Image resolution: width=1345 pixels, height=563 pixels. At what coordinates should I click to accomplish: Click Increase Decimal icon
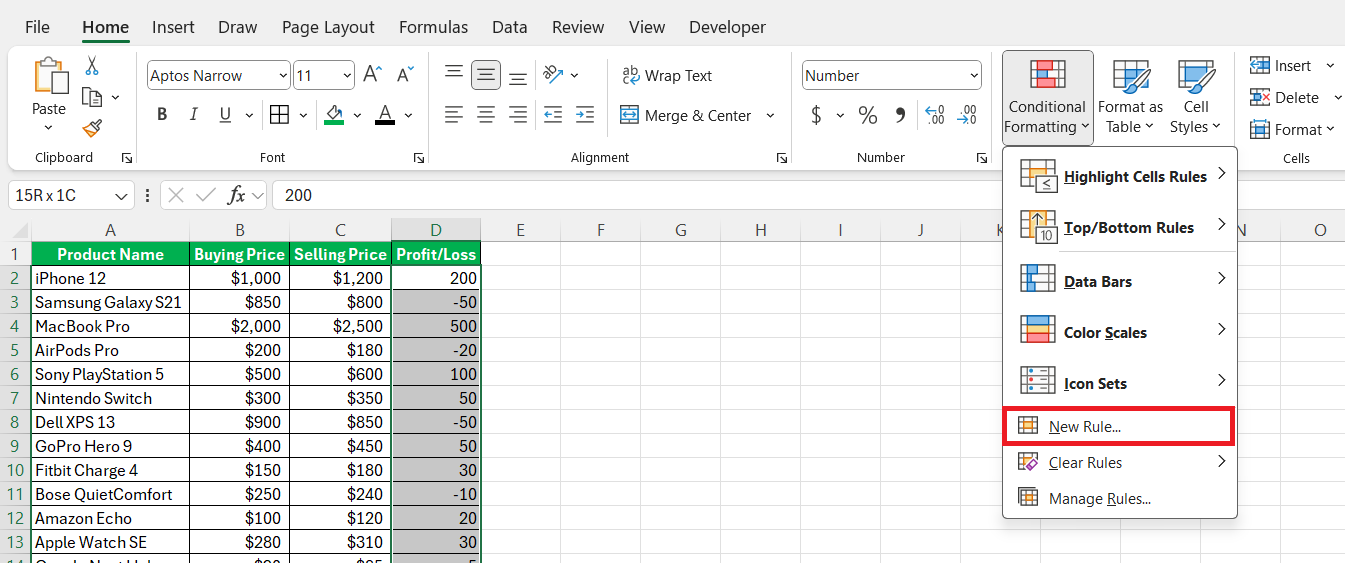click(x=935, y=115)
